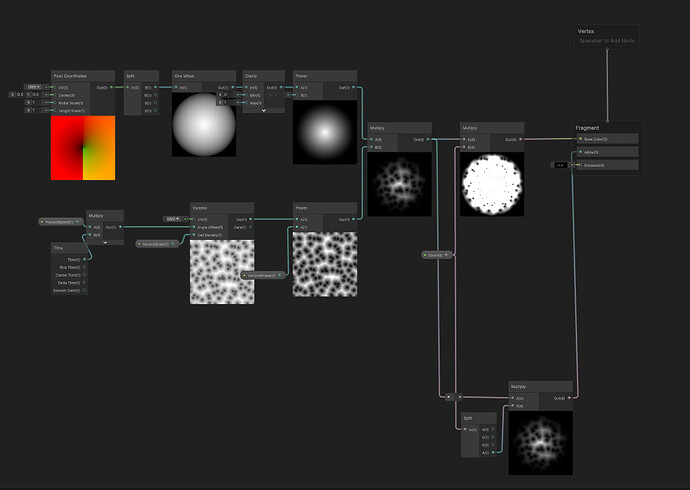Screen dimensions: 690x490
Task: Select the Color(4) property node
Action: (436, 255)
